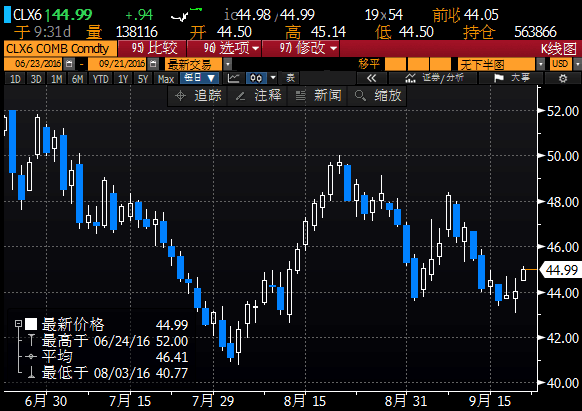Open the chart type dropdown arrow
Image resolution: width=582 pixels, height=411 pixels.
pos(273,78)
